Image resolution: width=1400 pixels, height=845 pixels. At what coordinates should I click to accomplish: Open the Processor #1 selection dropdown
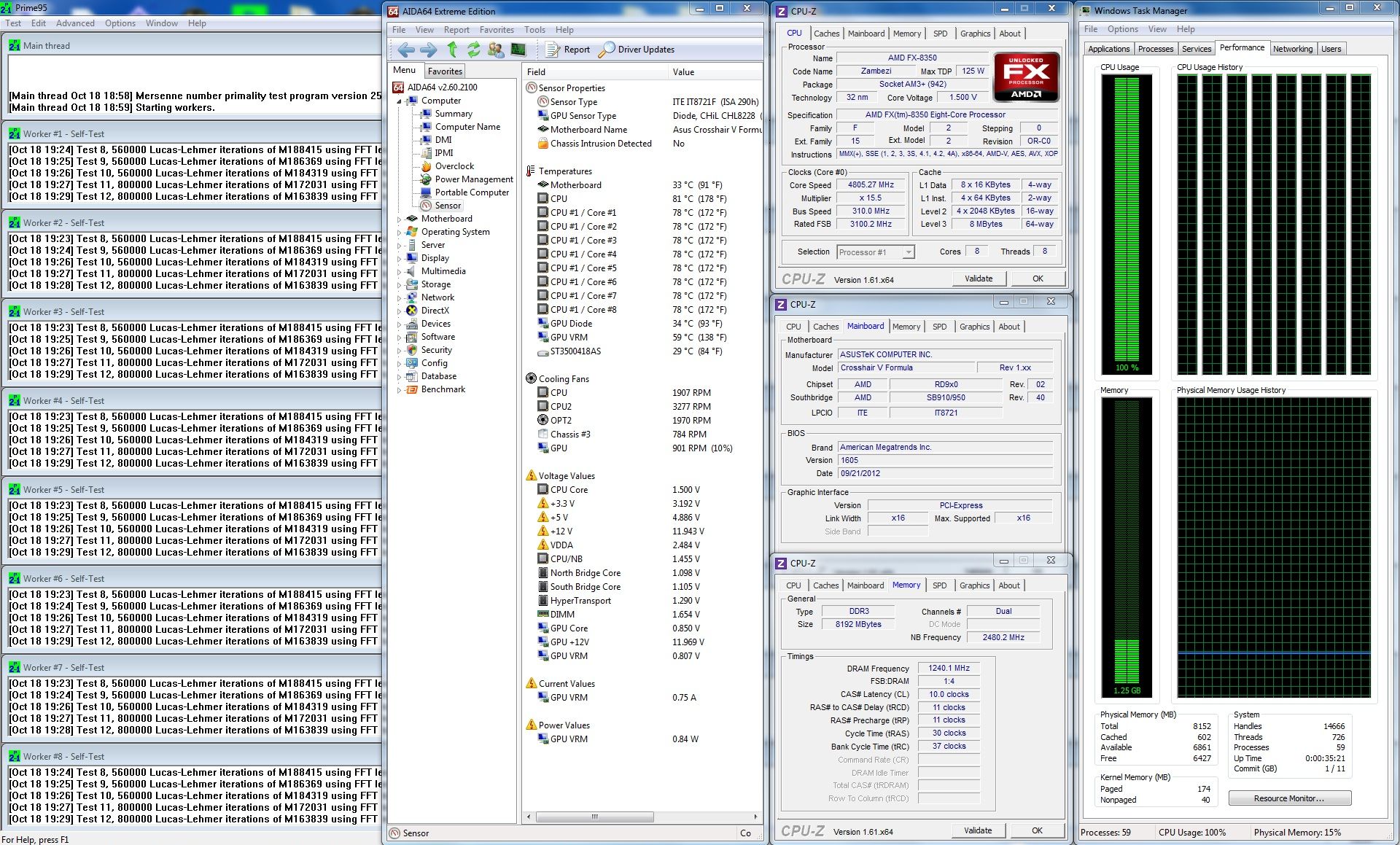pos(909,252)
